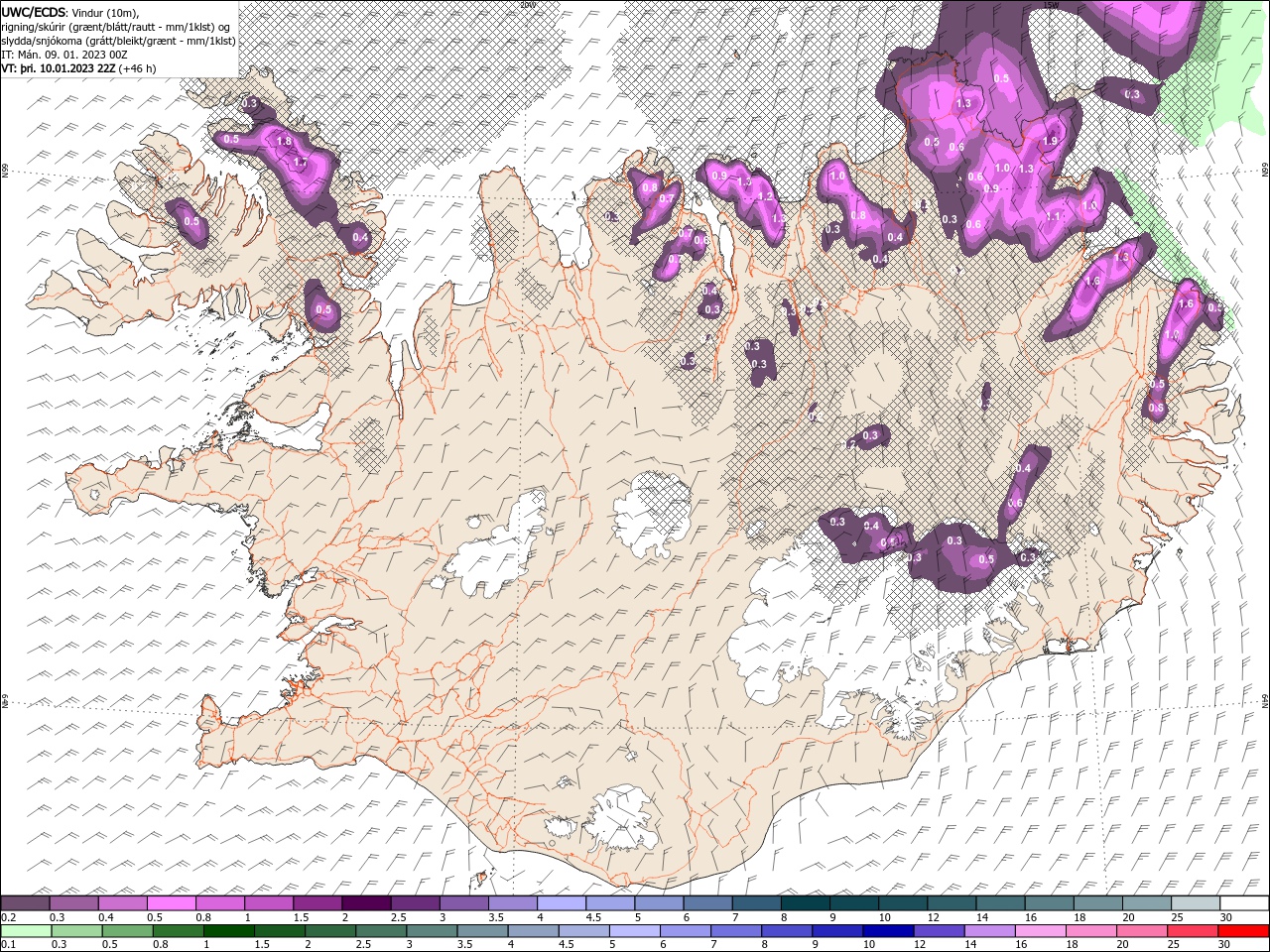Pick the bright red bottom-row swatch labelled 30

click(x=1242, y=931)
